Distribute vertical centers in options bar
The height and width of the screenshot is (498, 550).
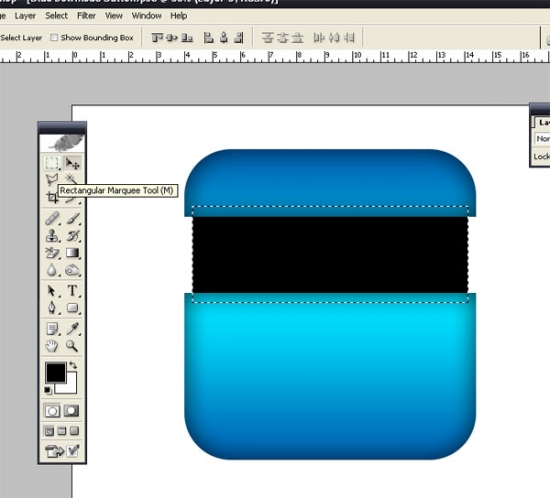point(282,38)
